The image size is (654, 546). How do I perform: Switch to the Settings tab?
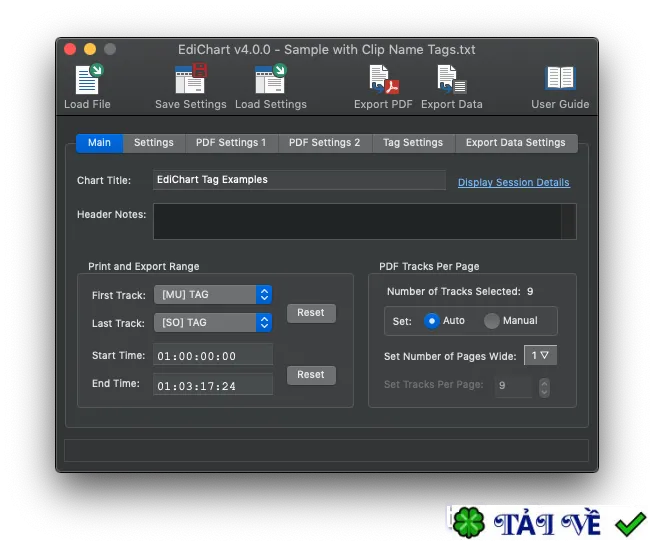[x=153, y=143]
